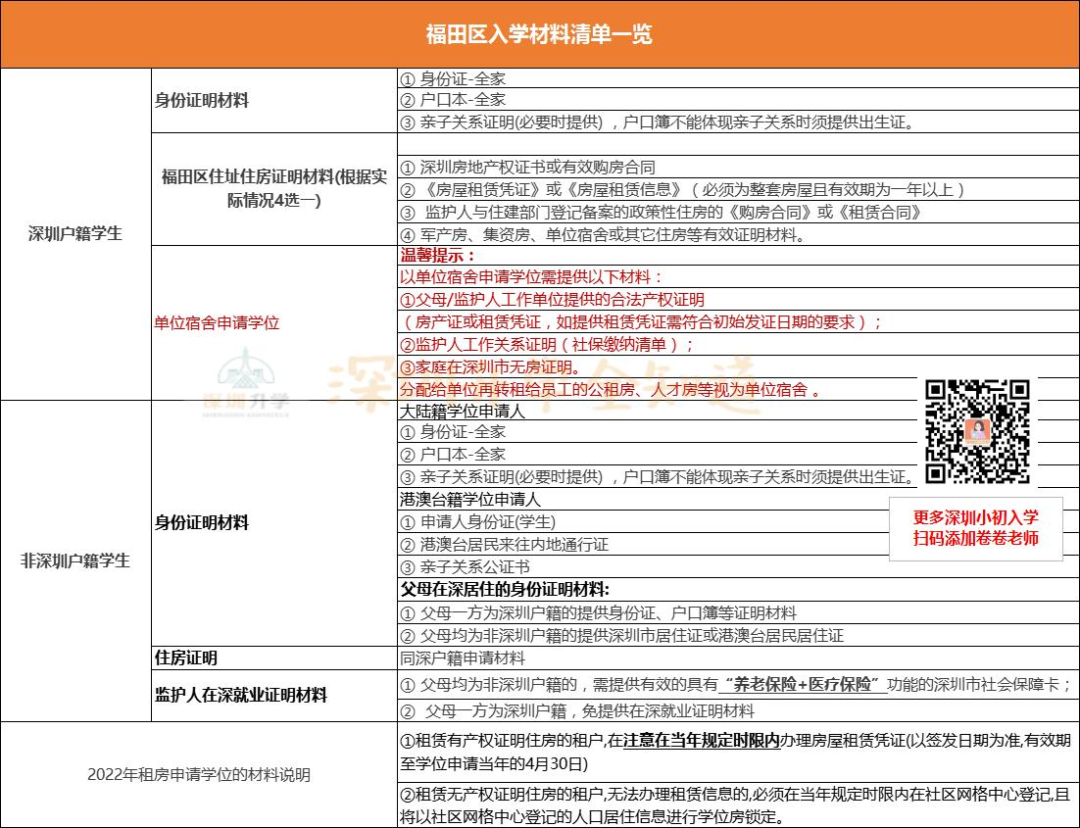The width and height of the screenshot is (1080, 828).
Task: Select the 深圳户籍学生 cell
Action: [x=76, y=234]
